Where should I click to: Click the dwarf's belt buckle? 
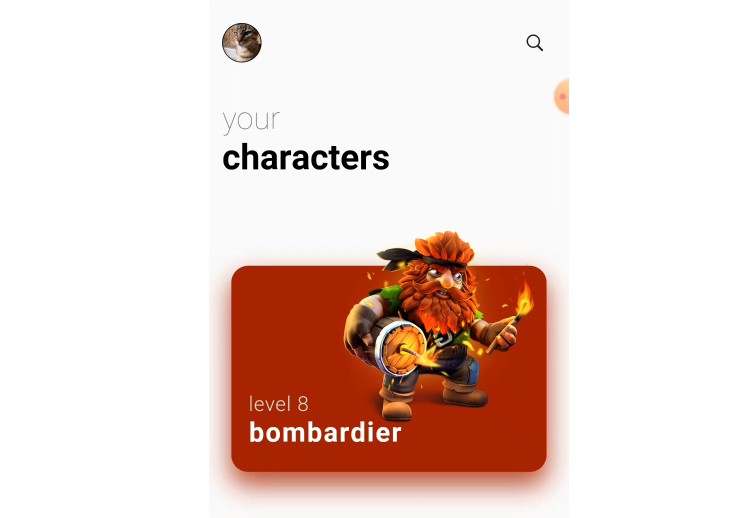(441, 339)
